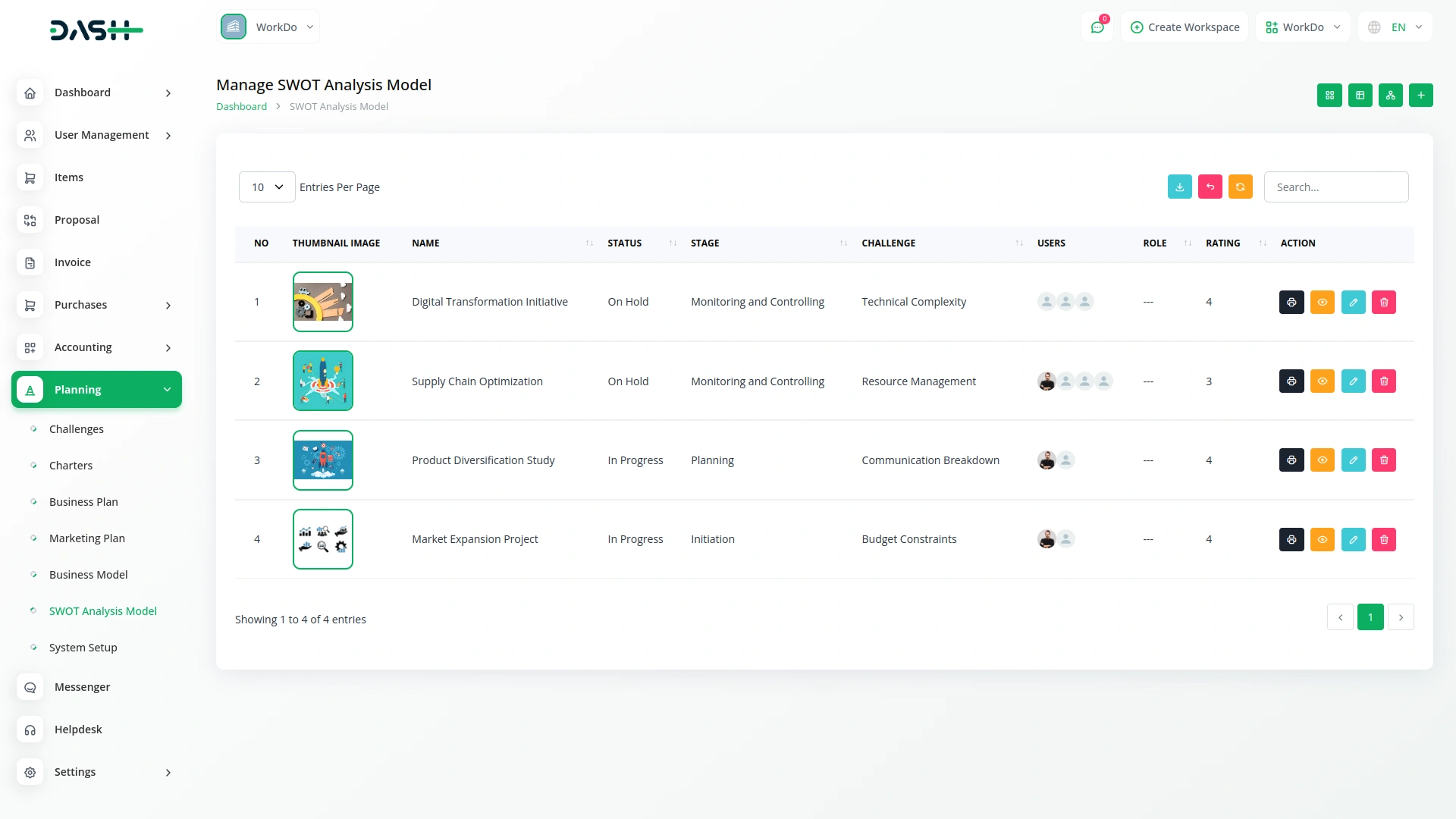View Market Expansion Project via eye icon
This screenshot has width=1456, height=819.
(1322, 540)
